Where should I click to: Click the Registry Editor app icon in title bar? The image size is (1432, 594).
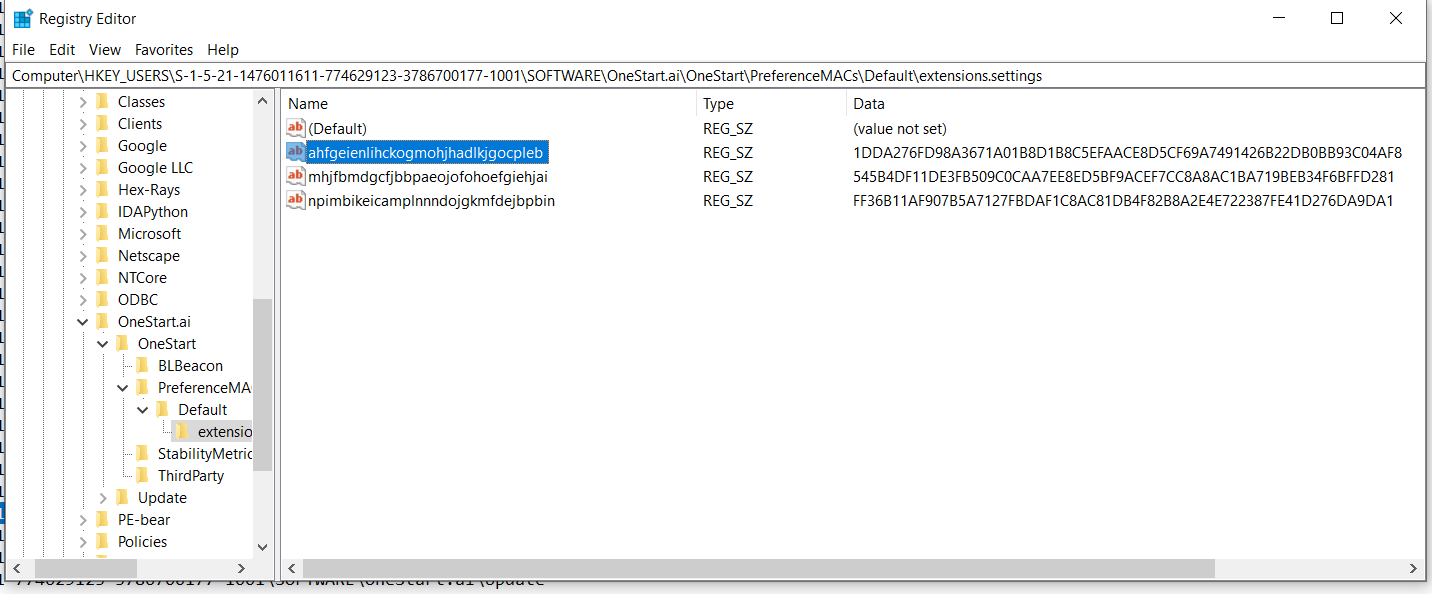22,19
